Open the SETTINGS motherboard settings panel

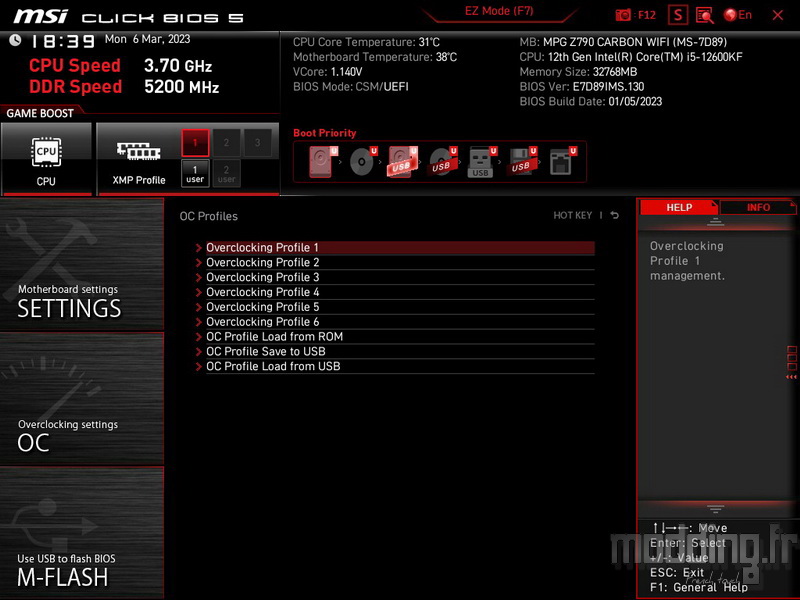click(x=82, y=264)
